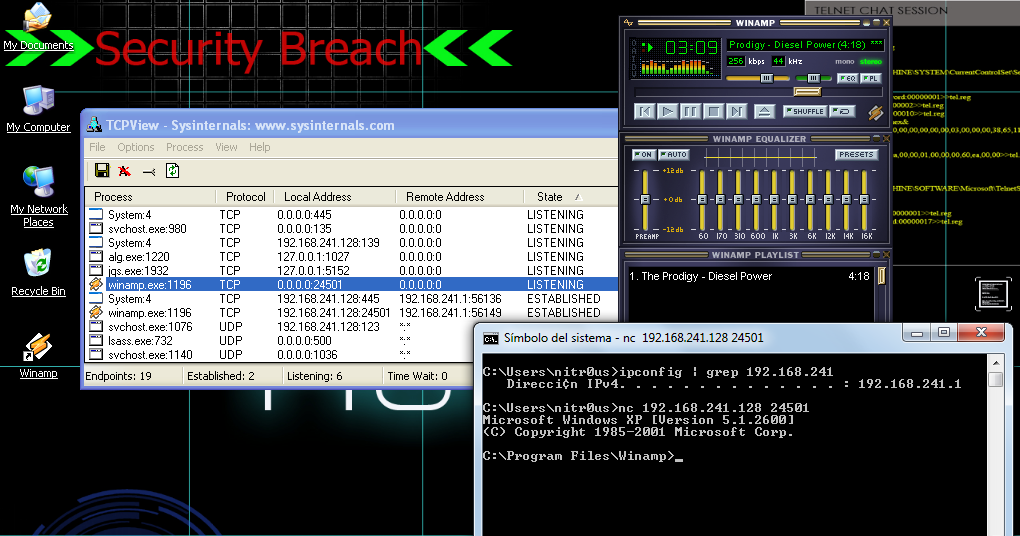Toggle SHUFFLE in Winamp
The image size is (1020, 536).
click(x=805, y=111)
